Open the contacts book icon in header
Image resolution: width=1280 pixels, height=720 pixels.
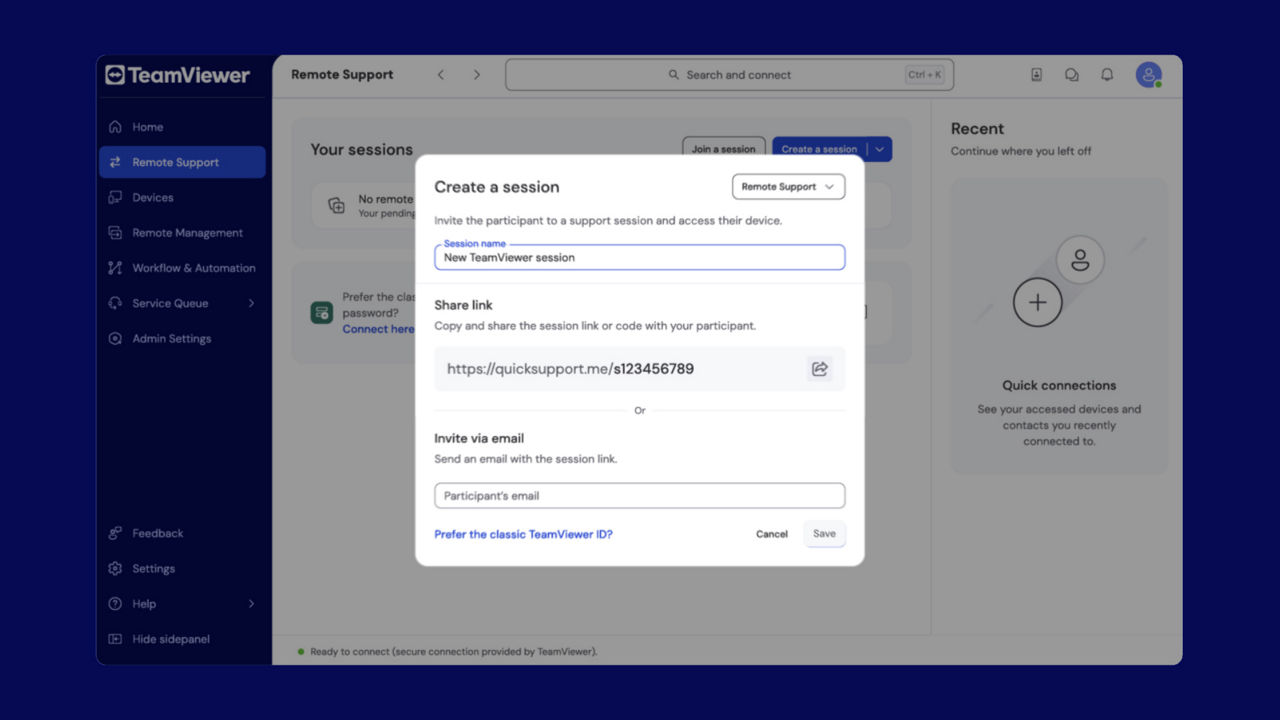click(1037, 75)
